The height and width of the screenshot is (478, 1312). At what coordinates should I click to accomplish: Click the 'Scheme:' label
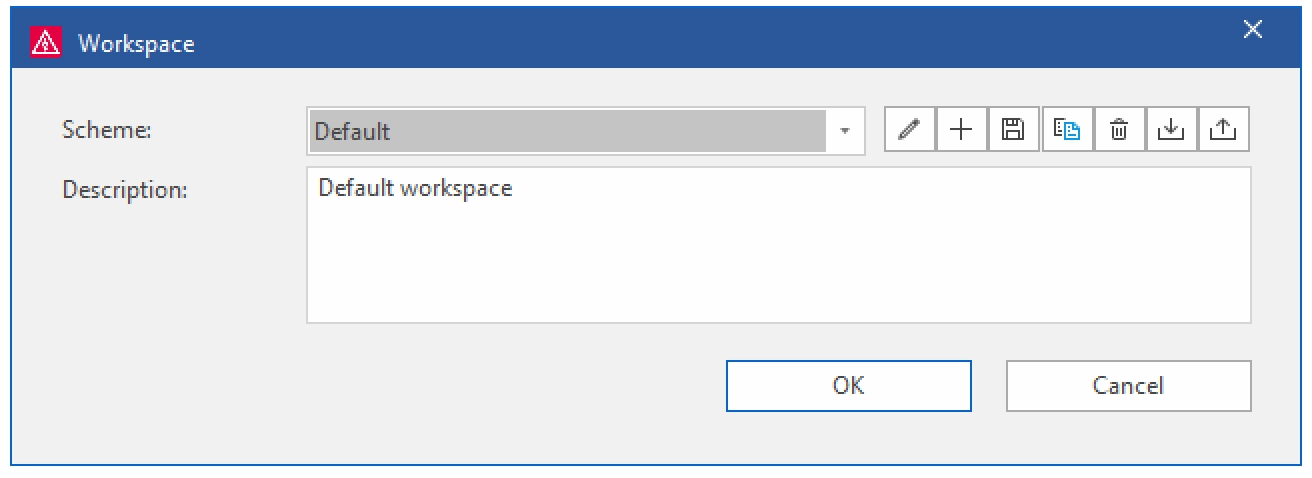coord(107,130)
